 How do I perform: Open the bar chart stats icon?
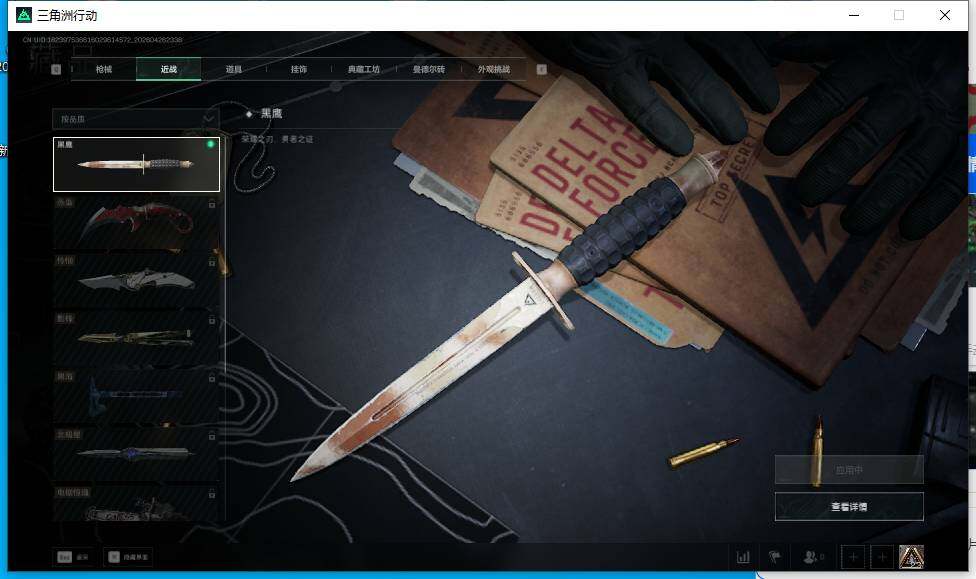pyautogui.click(x=743, y=557)
